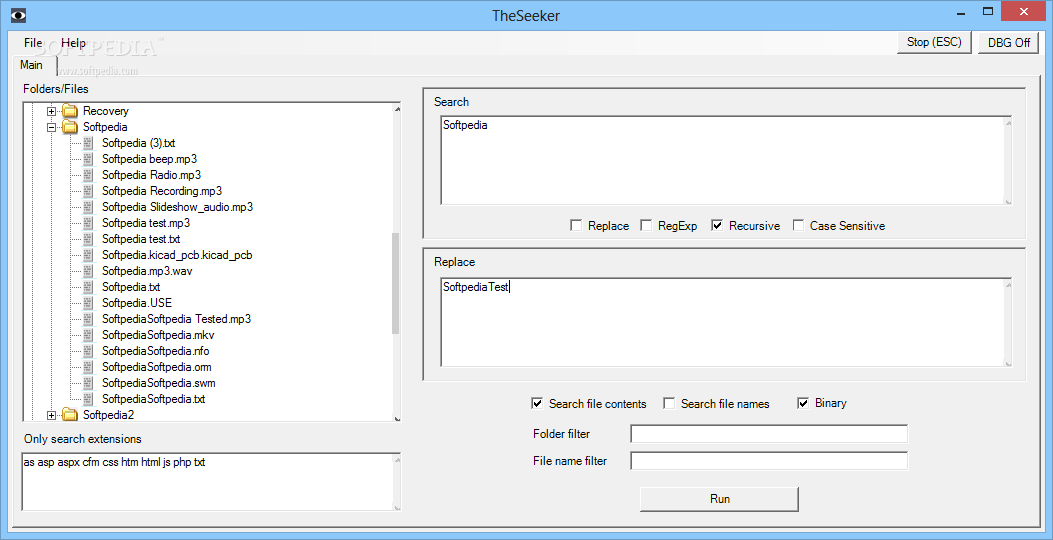The image size is (1053, 540).
Task: Click TheSeeker eye icon in title bar
Action: 19,13
